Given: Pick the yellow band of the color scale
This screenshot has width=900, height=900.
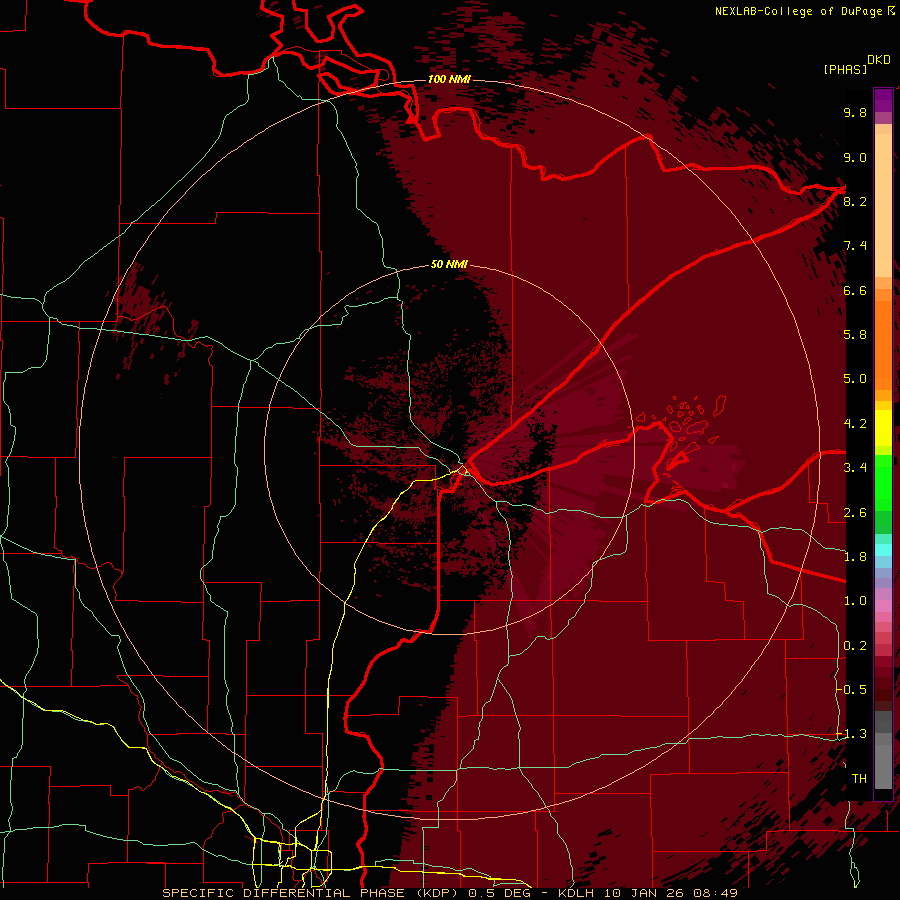Looking at the screenshot, I should (883, 428).
